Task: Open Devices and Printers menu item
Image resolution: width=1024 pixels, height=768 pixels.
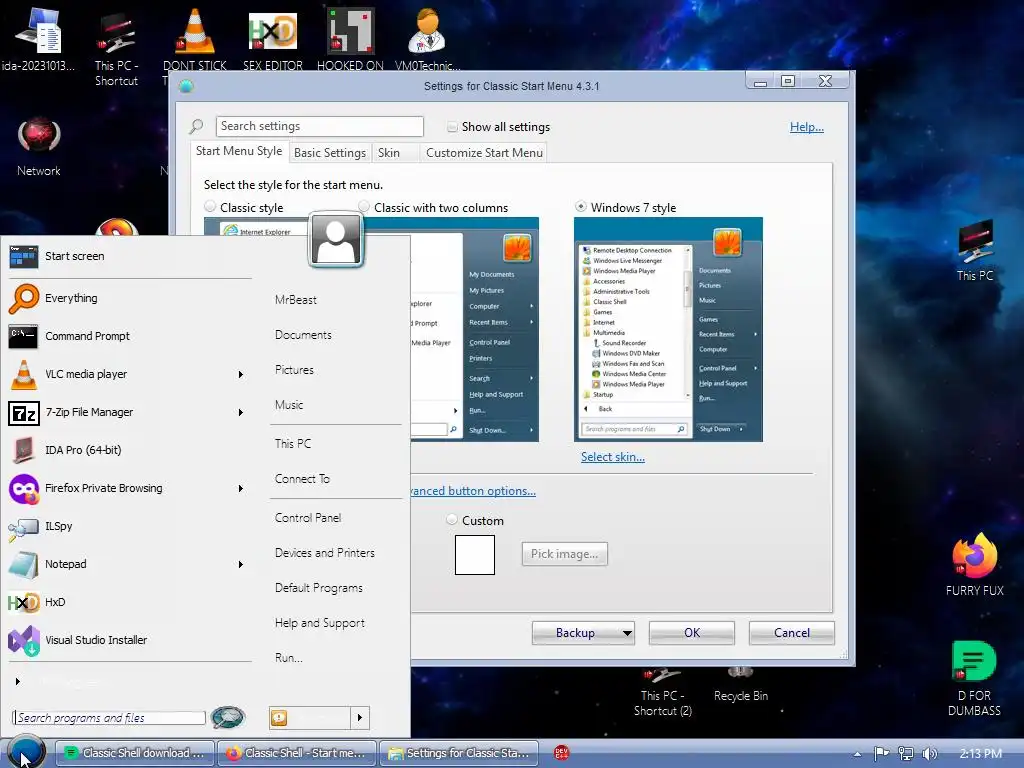Action: [x=325, y=553]
